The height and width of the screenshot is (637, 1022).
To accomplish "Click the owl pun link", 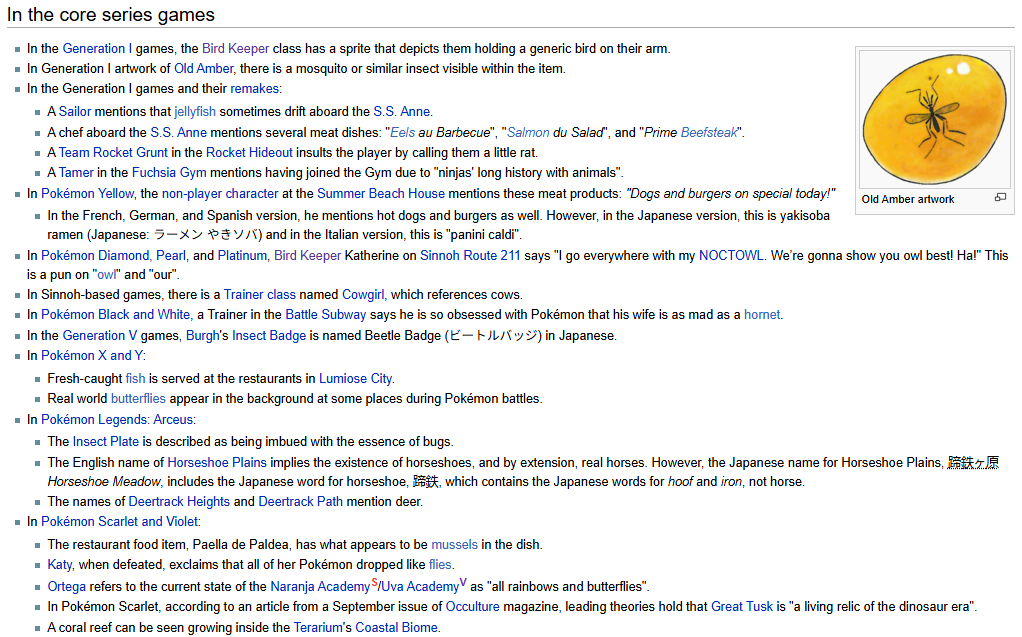I will [x=108, y=274].
